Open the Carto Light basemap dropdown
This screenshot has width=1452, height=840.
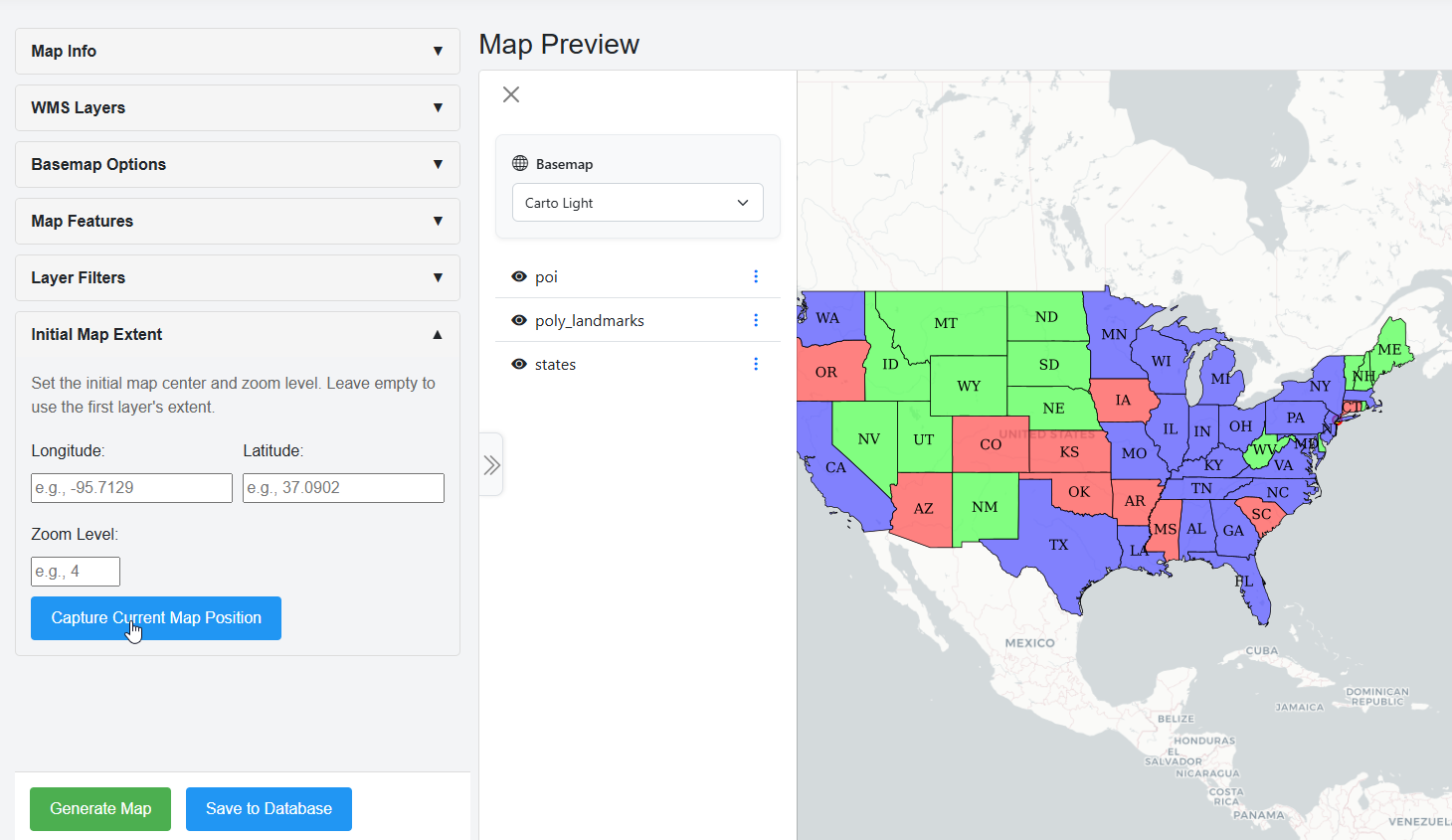pos(637,203)
